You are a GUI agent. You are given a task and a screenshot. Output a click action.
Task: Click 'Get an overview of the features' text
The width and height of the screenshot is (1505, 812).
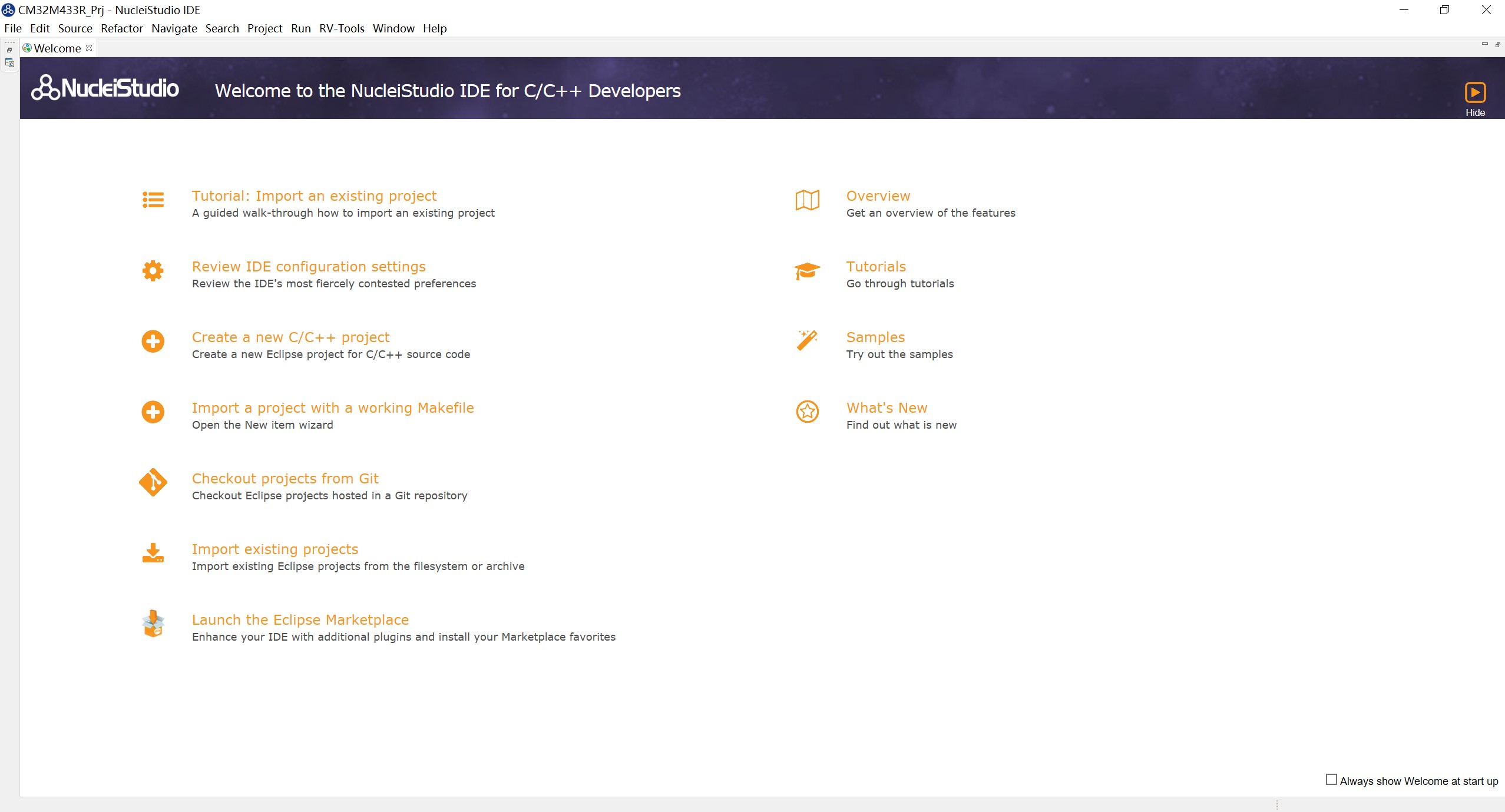click(931, 213)
